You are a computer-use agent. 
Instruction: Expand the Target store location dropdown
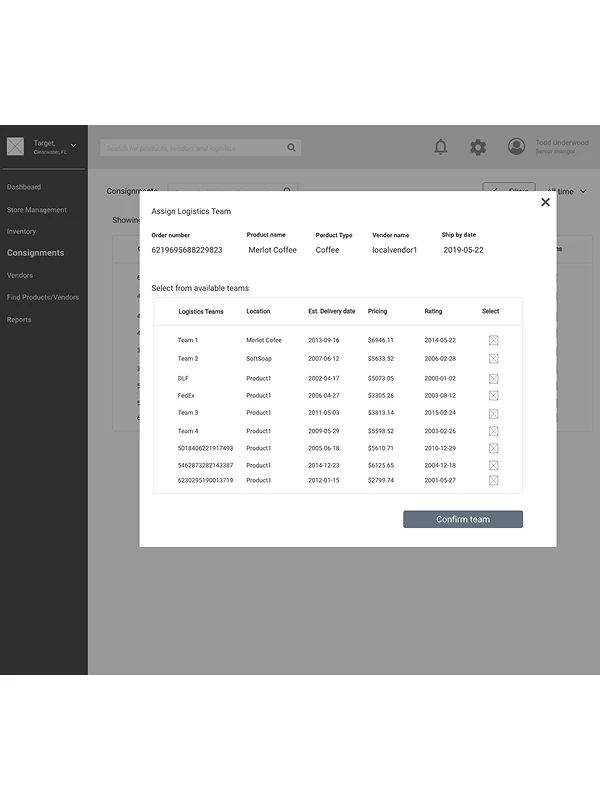coord(73,145)
